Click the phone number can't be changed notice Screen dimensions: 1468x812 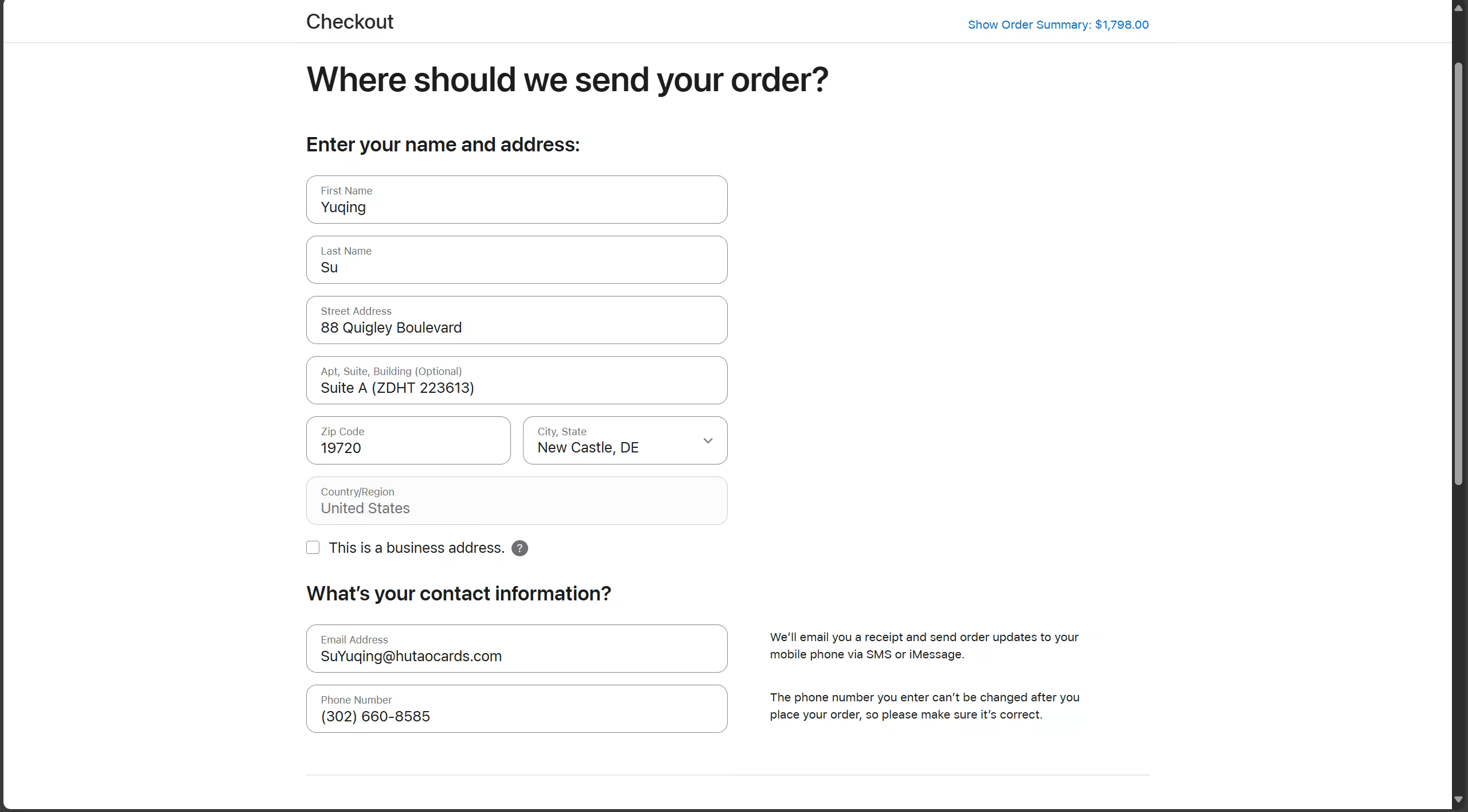(x=924, y=706)
